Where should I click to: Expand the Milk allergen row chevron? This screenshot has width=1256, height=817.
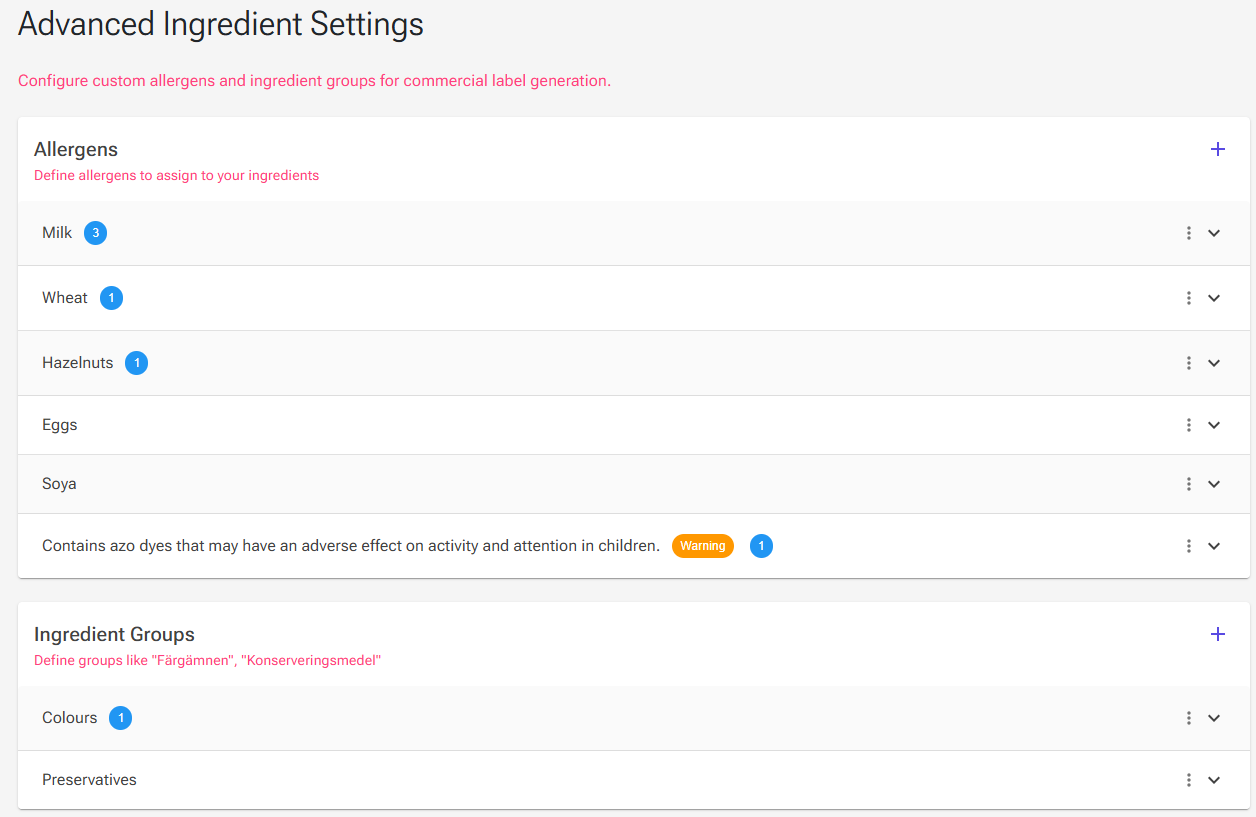1214,233
